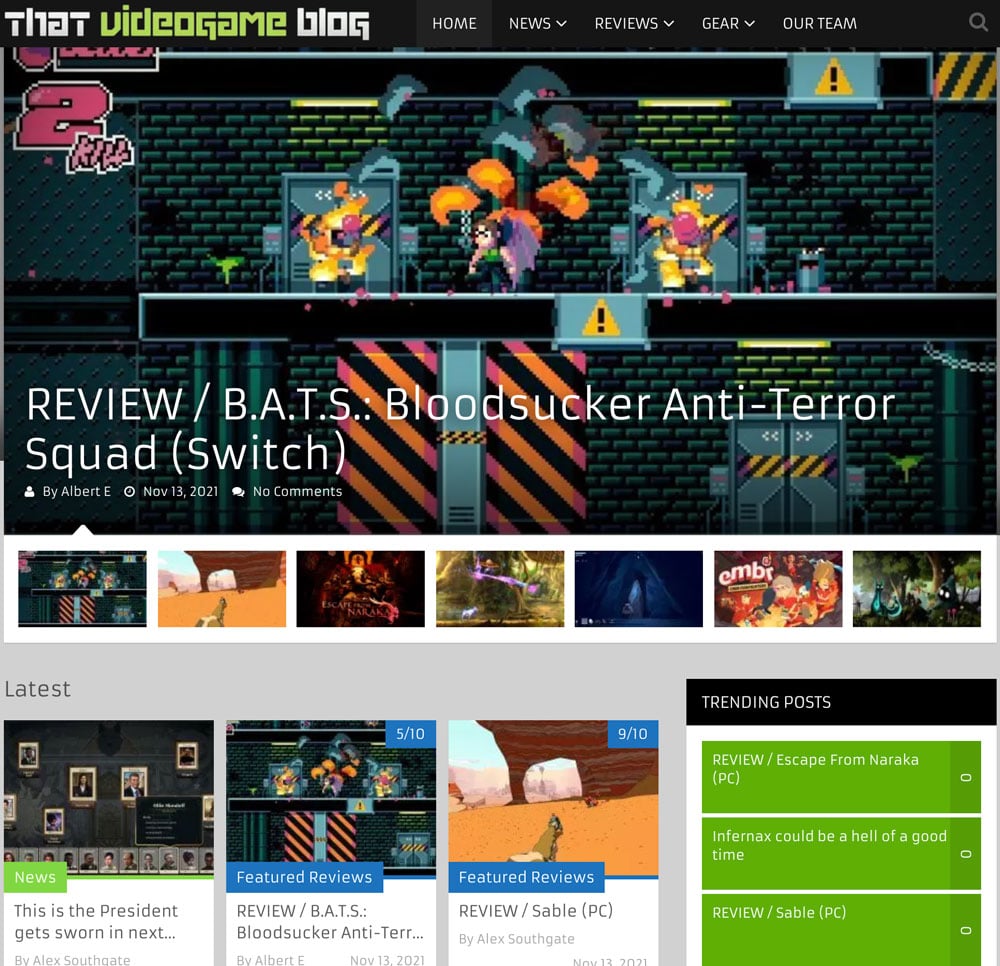
Task: Expand the REVIEWS dropdown menu
Action: point(634,24)
